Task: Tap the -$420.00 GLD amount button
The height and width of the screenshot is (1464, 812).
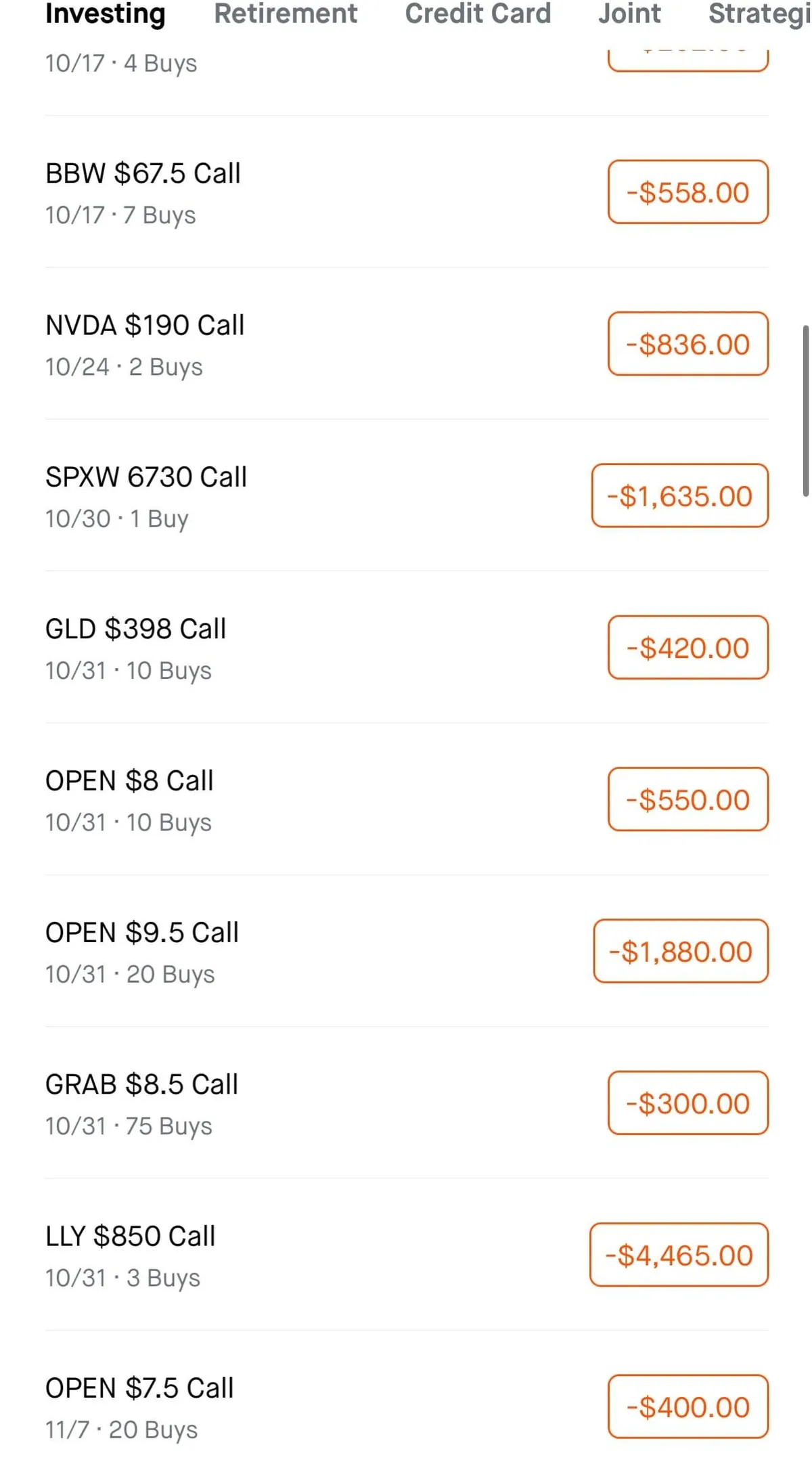Action: (687, 648)
